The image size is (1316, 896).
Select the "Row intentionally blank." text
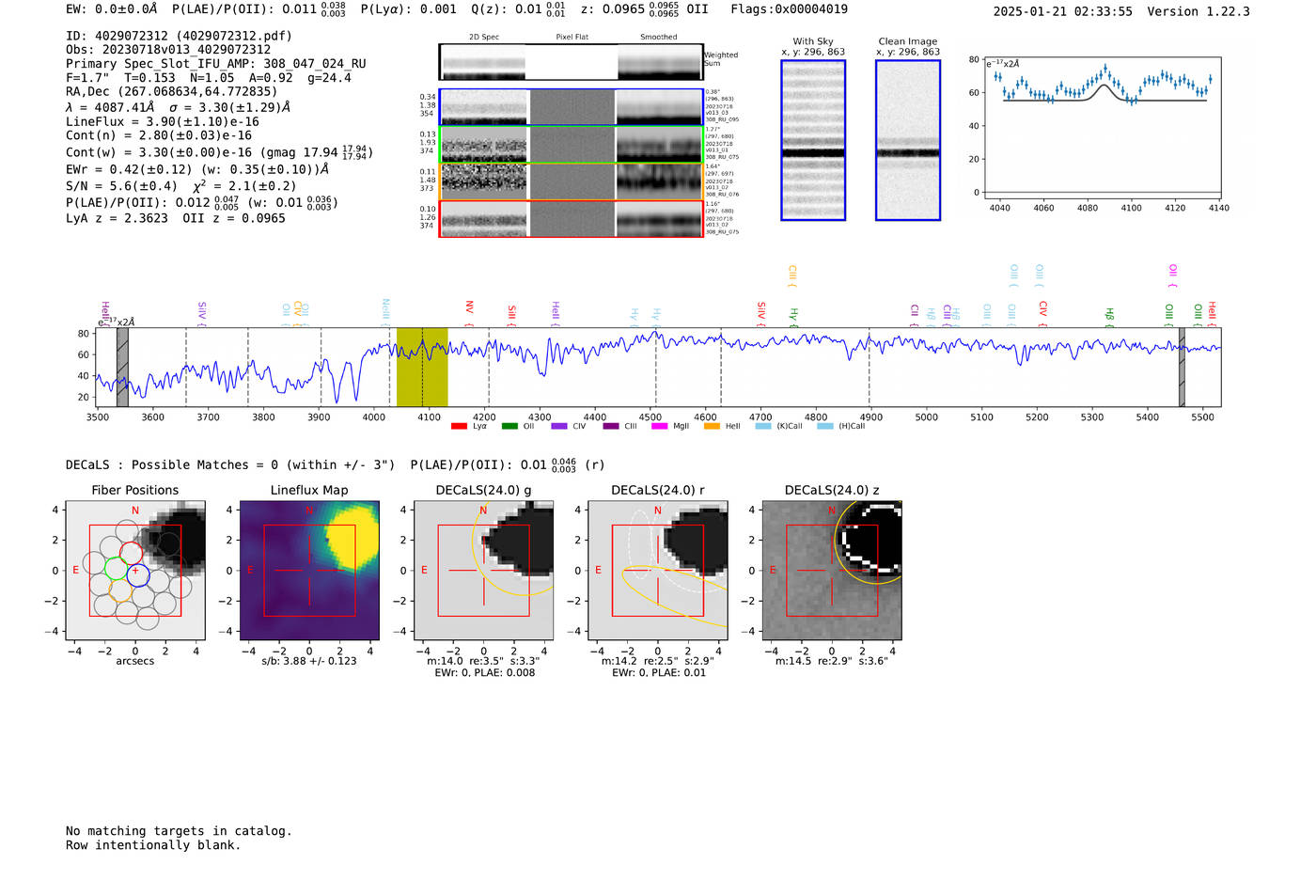(x=153, y=845)
